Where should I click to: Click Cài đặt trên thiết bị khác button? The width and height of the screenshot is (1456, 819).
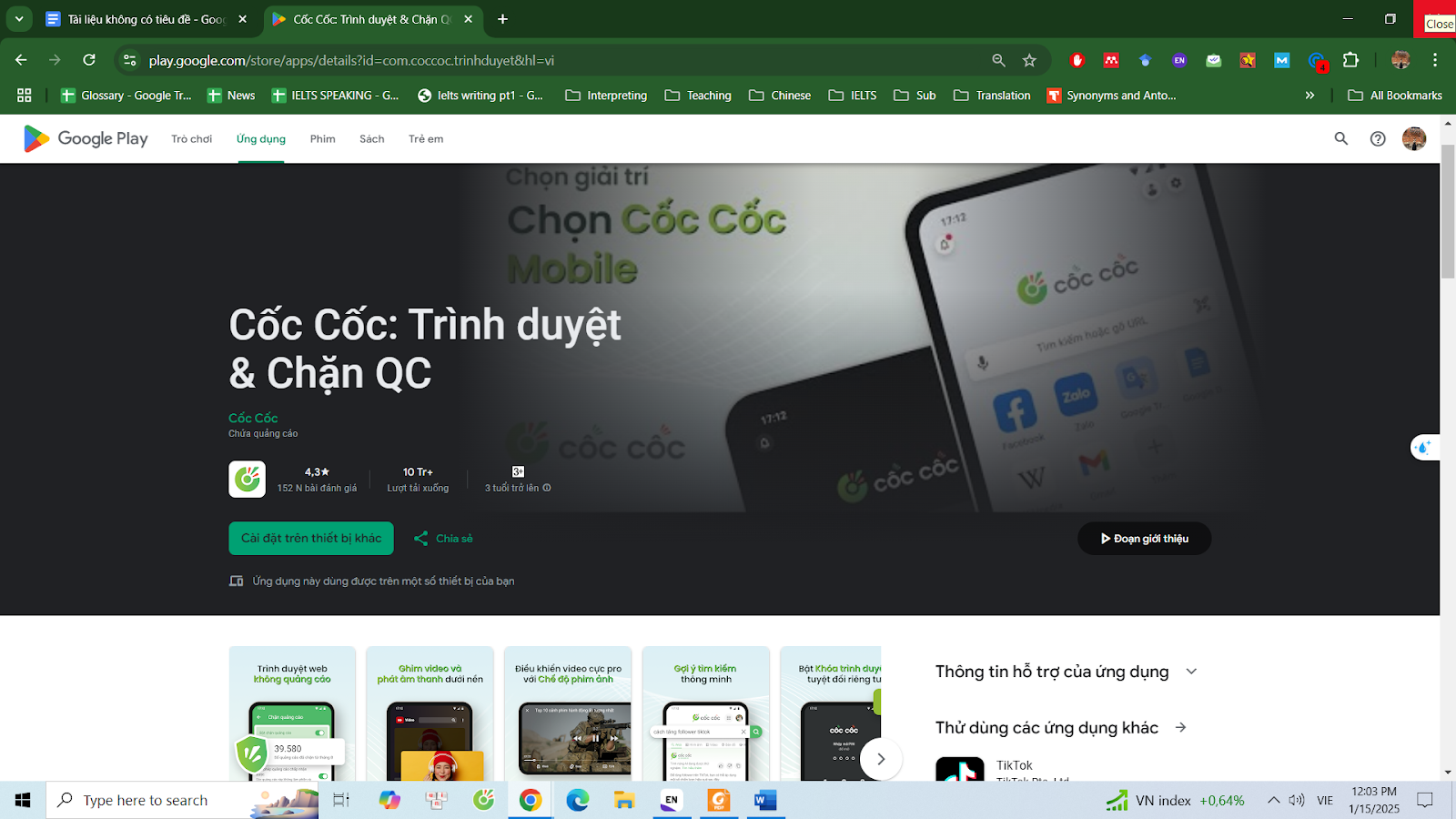[311, 539]
